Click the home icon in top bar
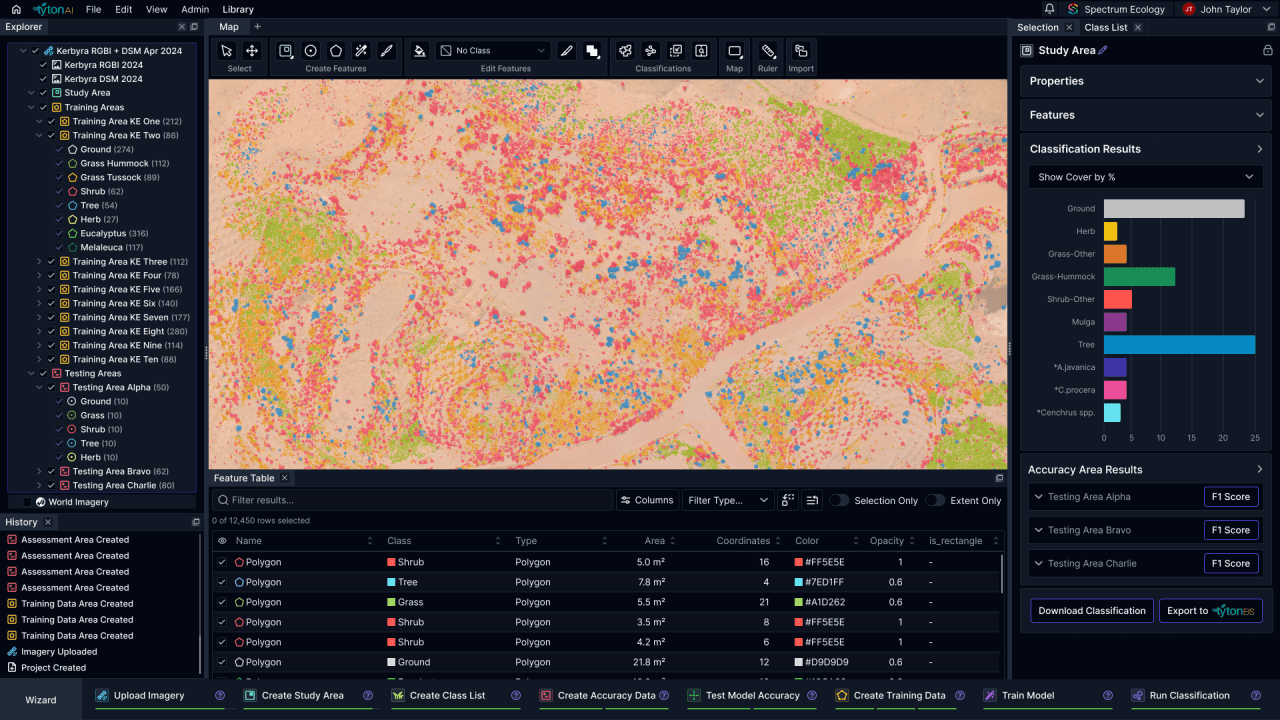This screenshot has width=1280, height=720. pyautogui.click(x=16, y=9)
